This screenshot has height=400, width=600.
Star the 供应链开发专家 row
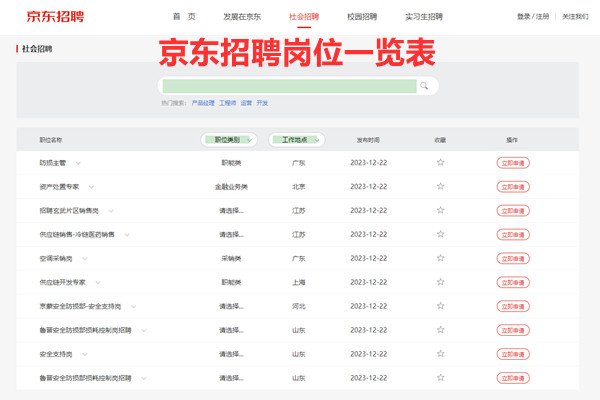[x=440, y=282]
